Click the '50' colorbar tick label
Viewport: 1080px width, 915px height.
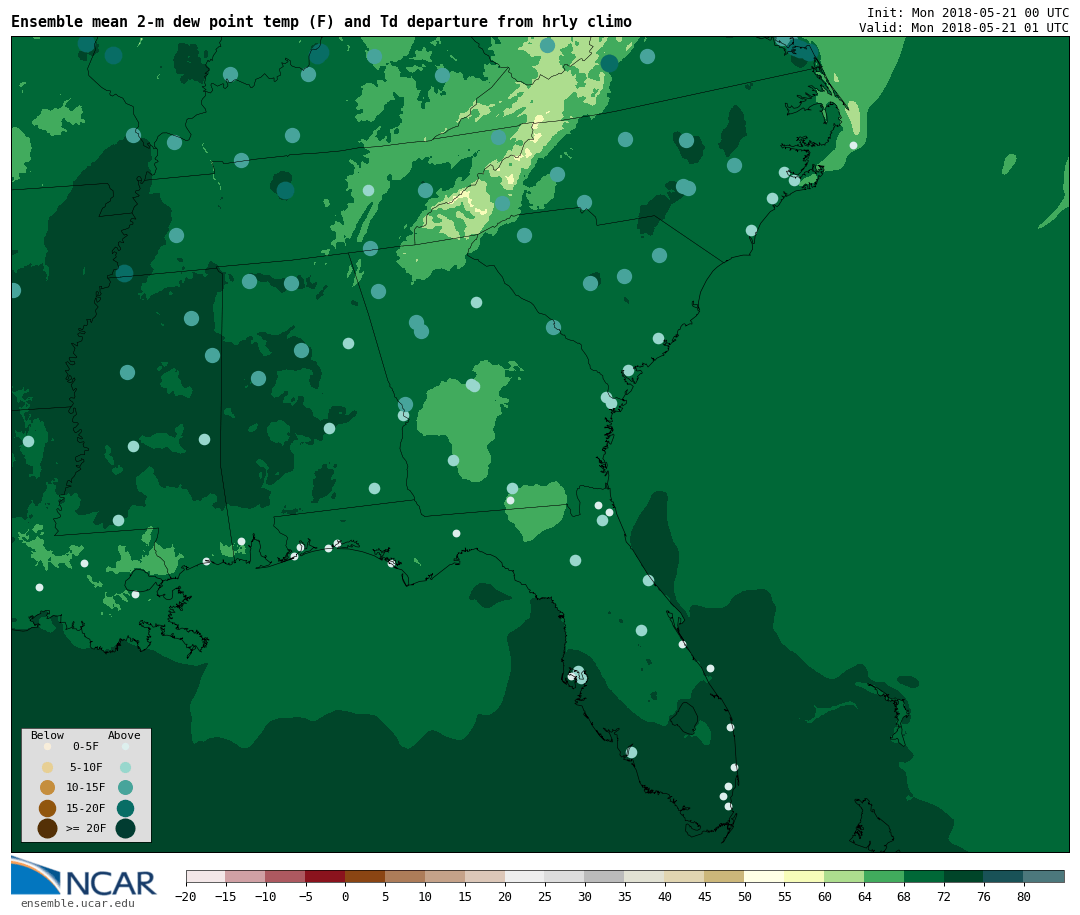(745, 896)
